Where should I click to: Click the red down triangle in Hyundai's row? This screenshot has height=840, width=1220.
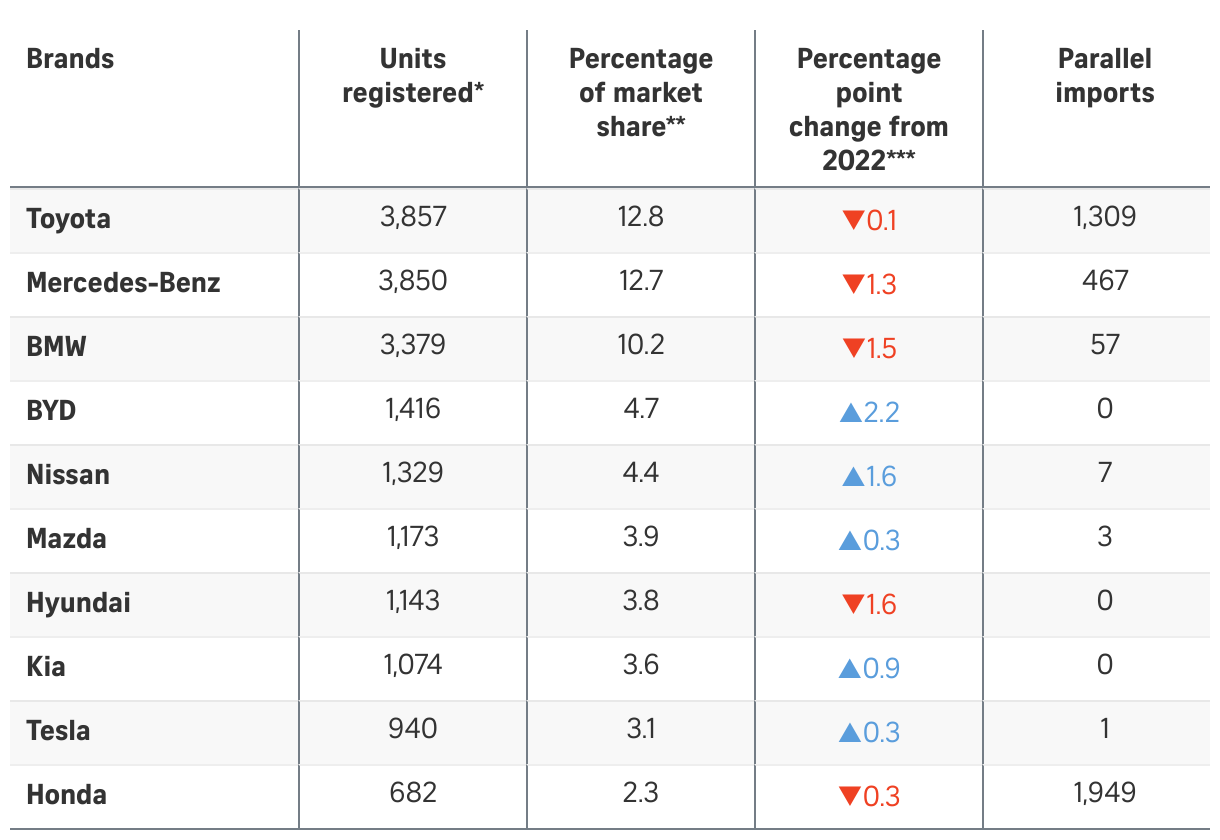pos(853,605)
